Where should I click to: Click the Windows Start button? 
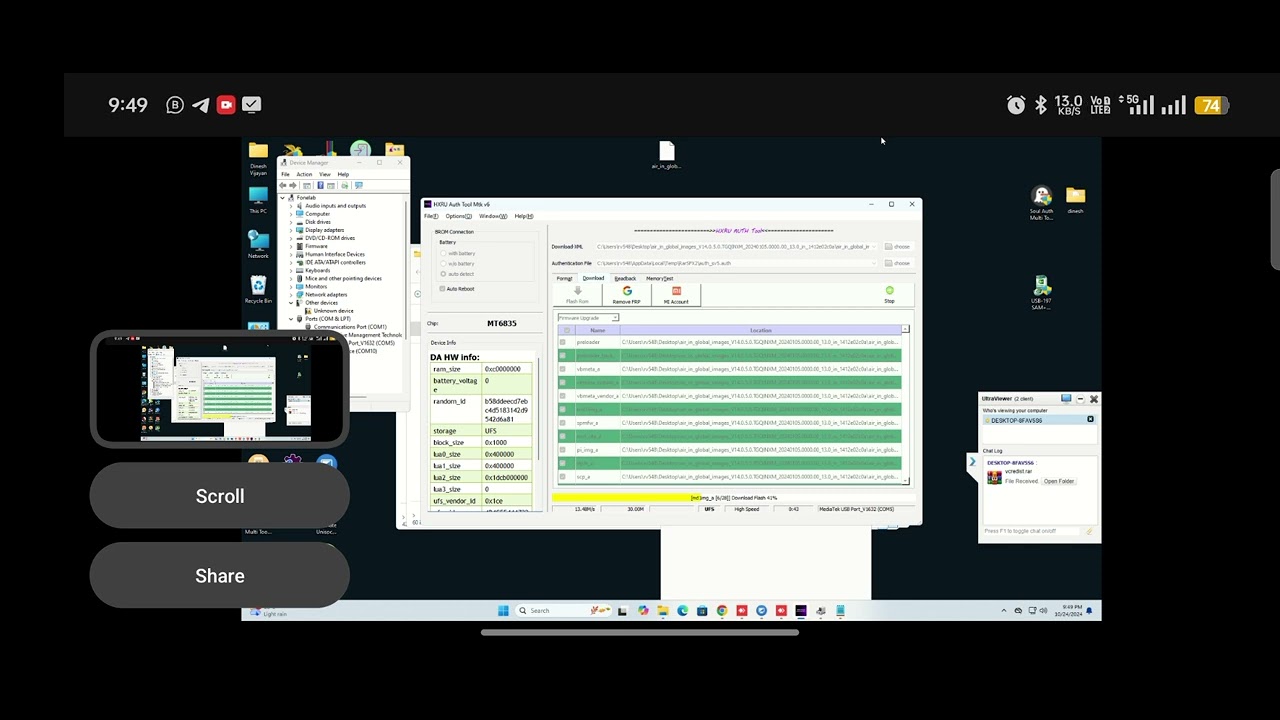[x=503, y=610]
